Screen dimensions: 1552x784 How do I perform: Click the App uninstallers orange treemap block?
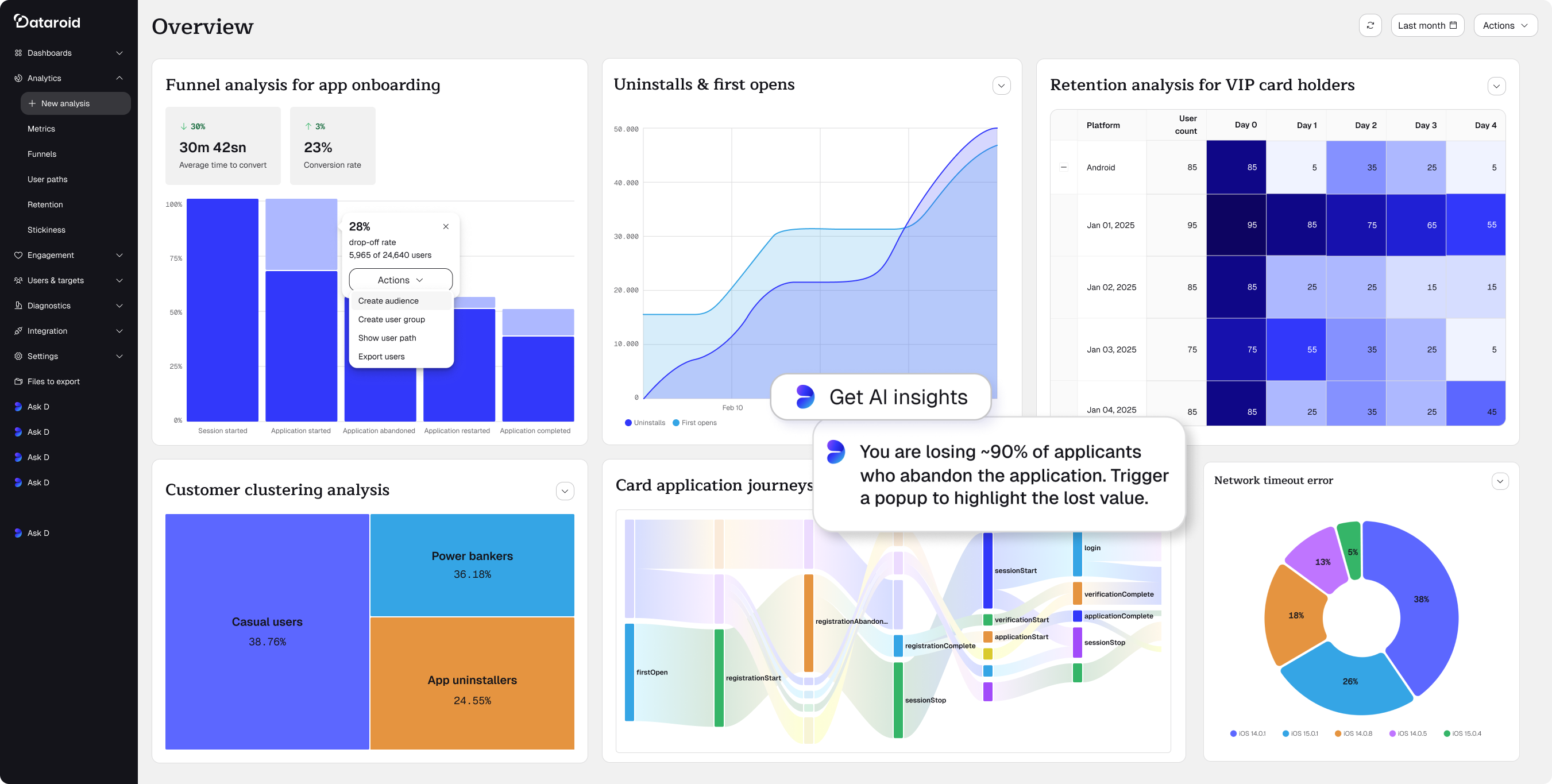(472, 683)
